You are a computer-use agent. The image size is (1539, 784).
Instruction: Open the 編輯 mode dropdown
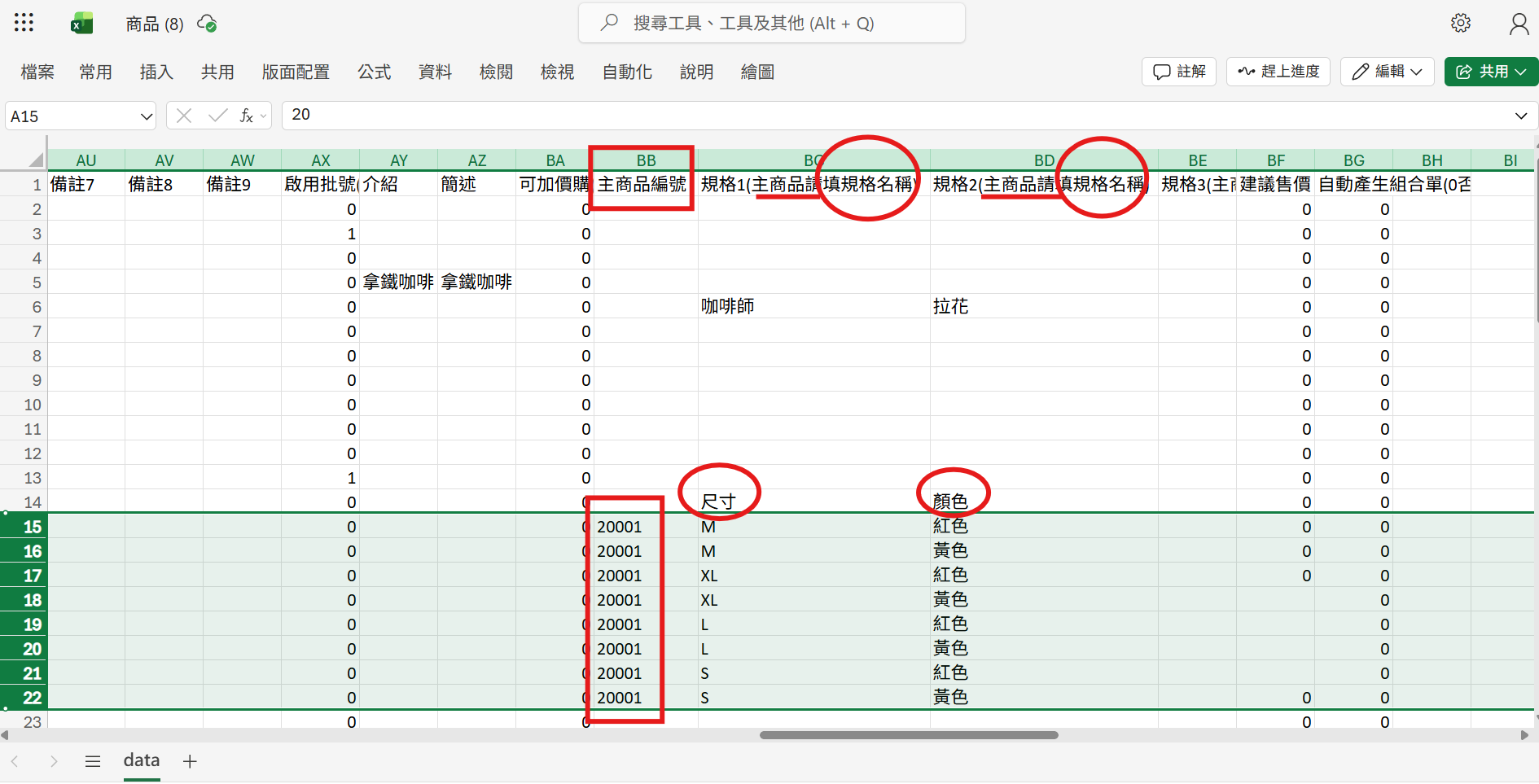tap(1387, 72)
